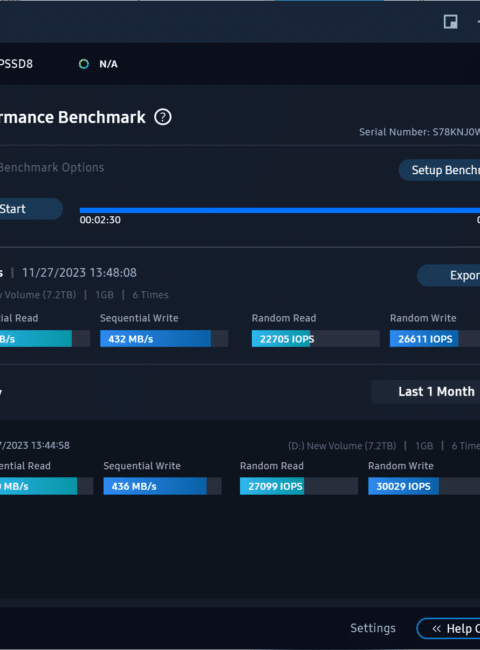Click the 22705 IOPS Random Read bar

coord(315,339)
